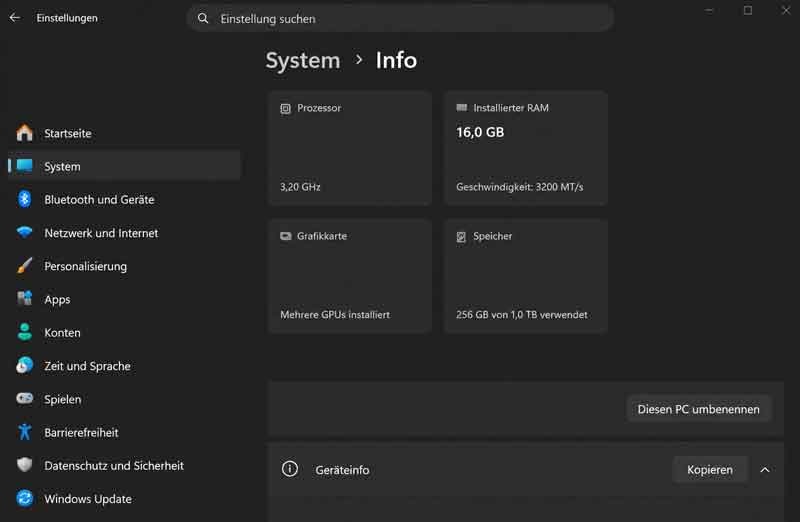
Task: Open Bluetooth und Geräte settings
Action: (x=124, y=200)
